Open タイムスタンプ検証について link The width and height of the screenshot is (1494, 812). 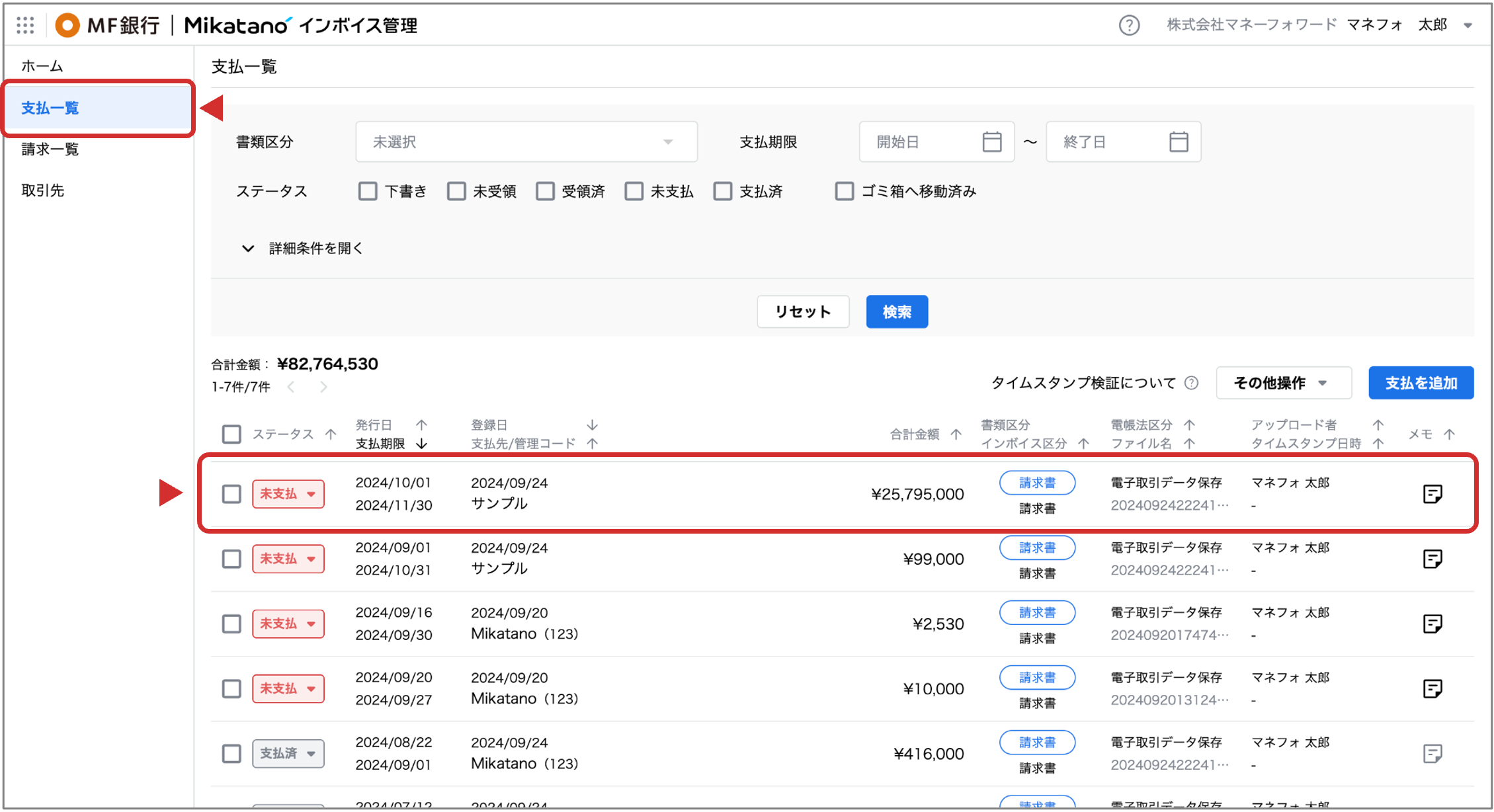(1083, 383)
